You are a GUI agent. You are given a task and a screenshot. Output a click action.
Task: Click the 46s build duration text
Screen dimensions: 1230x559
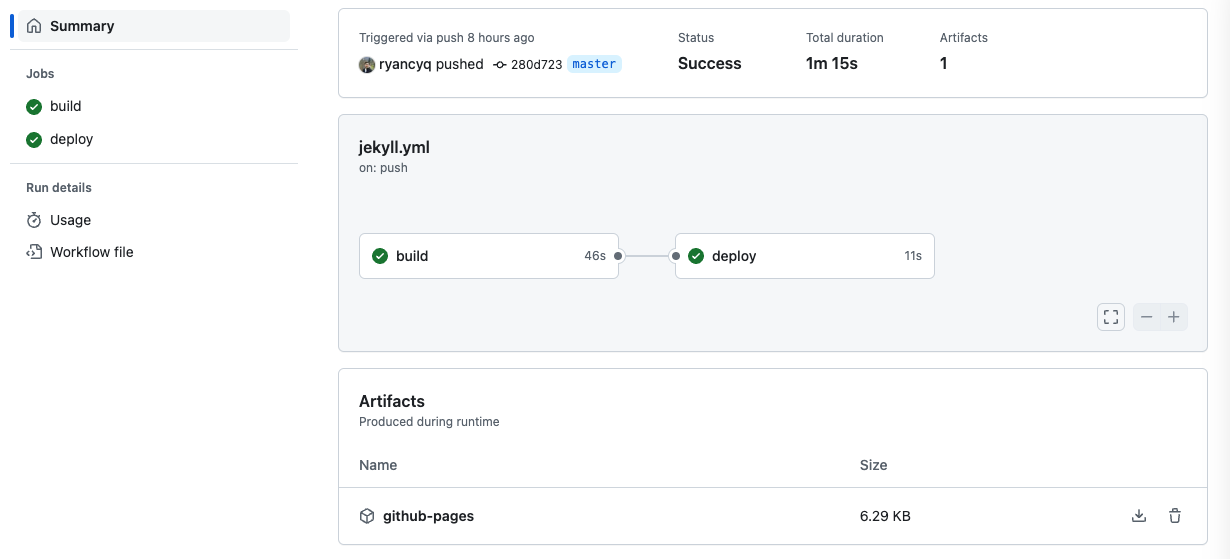pos(595,256)
